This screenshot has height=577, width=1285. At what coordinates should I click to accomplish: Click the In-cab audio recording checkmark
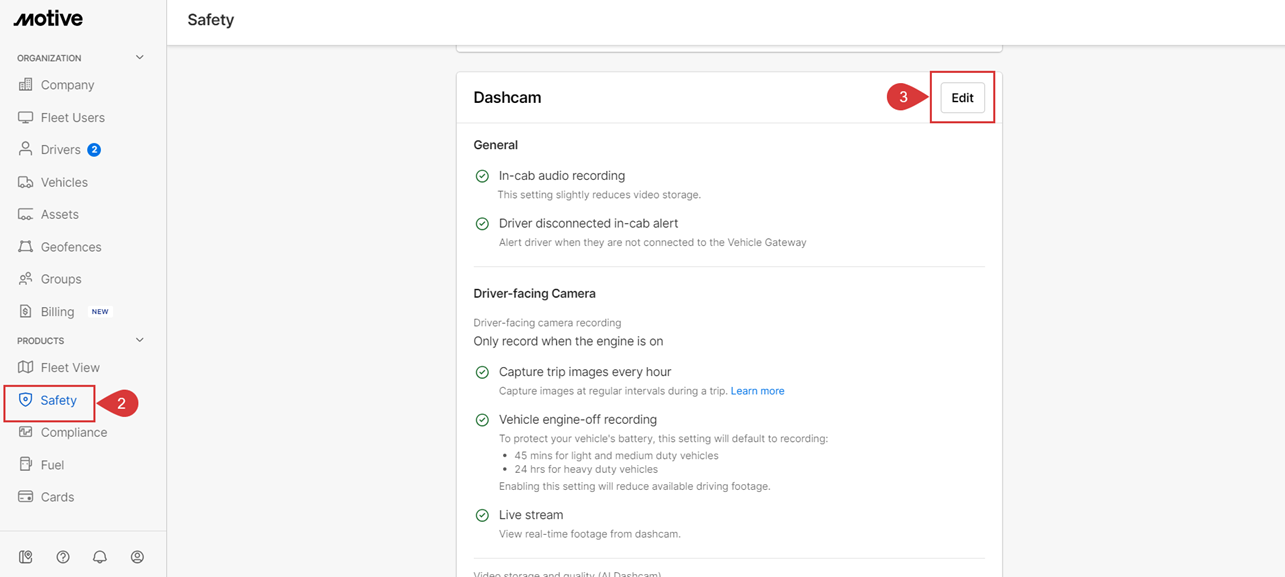(x=482, y=176)
